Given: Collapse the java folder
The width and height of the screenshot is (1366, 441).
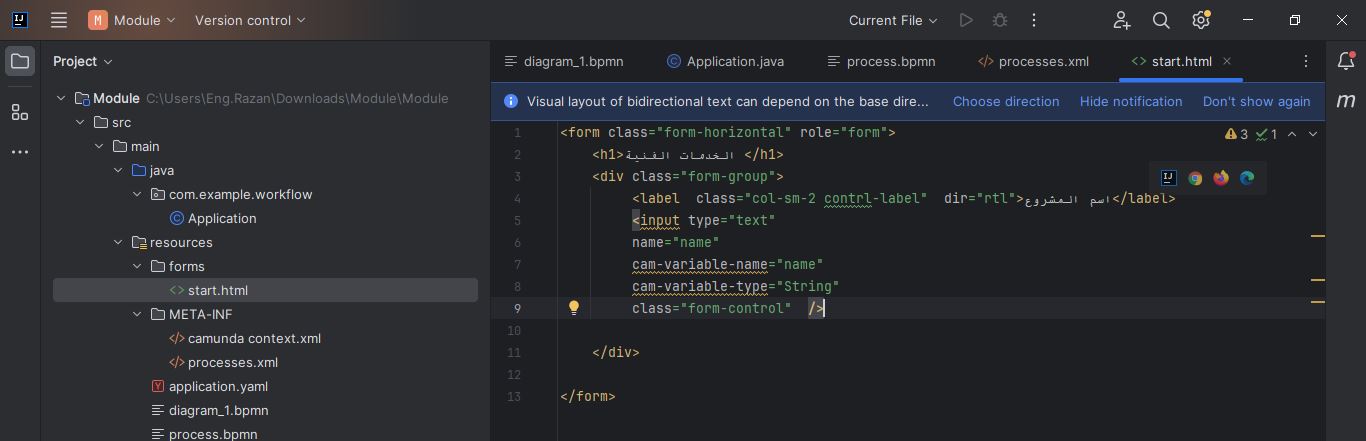Looking at the screenshot, I should [x=118, y=170].
